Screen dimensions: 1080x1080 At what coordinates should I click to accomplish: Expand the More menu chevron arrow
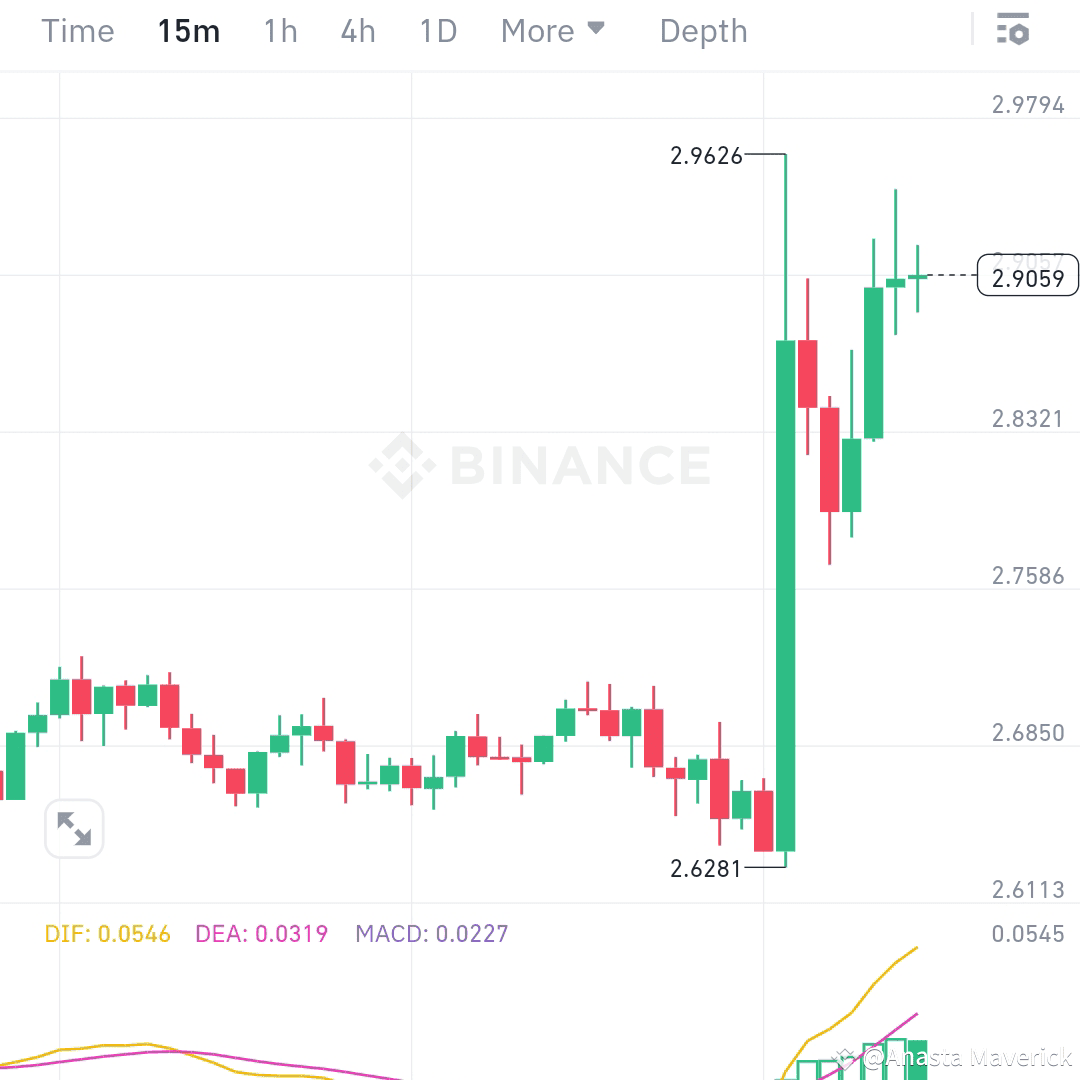(x=598, y=30)
